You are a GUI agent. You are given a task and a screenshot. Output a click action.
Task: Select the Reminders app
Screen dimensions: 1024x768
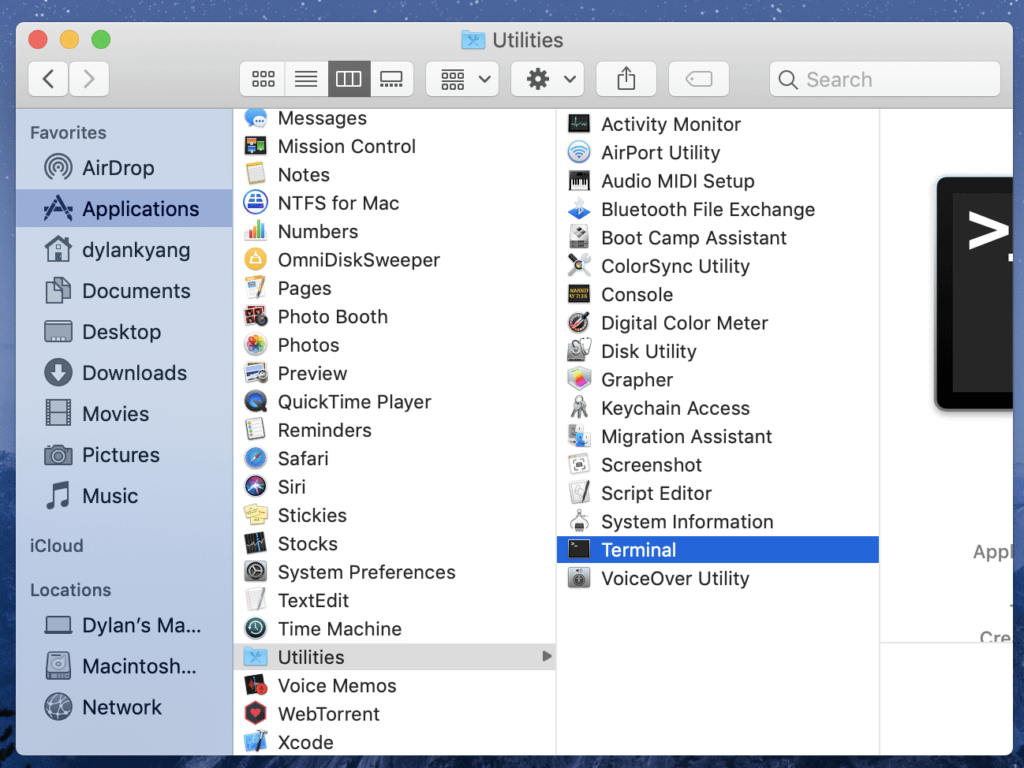(394, 430)
